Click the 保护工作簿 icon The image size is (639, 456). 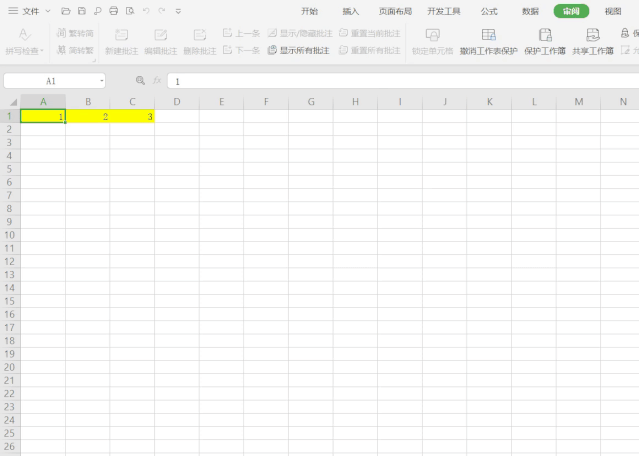[545, 34]
